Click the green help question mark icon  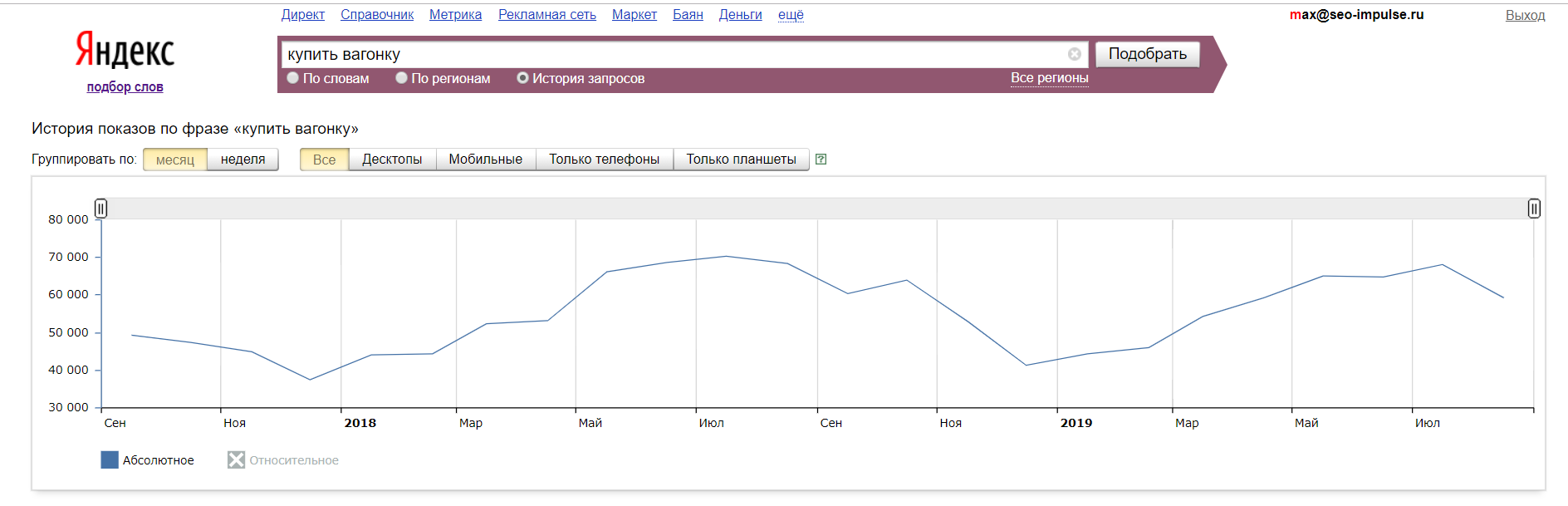click(821, 160)
